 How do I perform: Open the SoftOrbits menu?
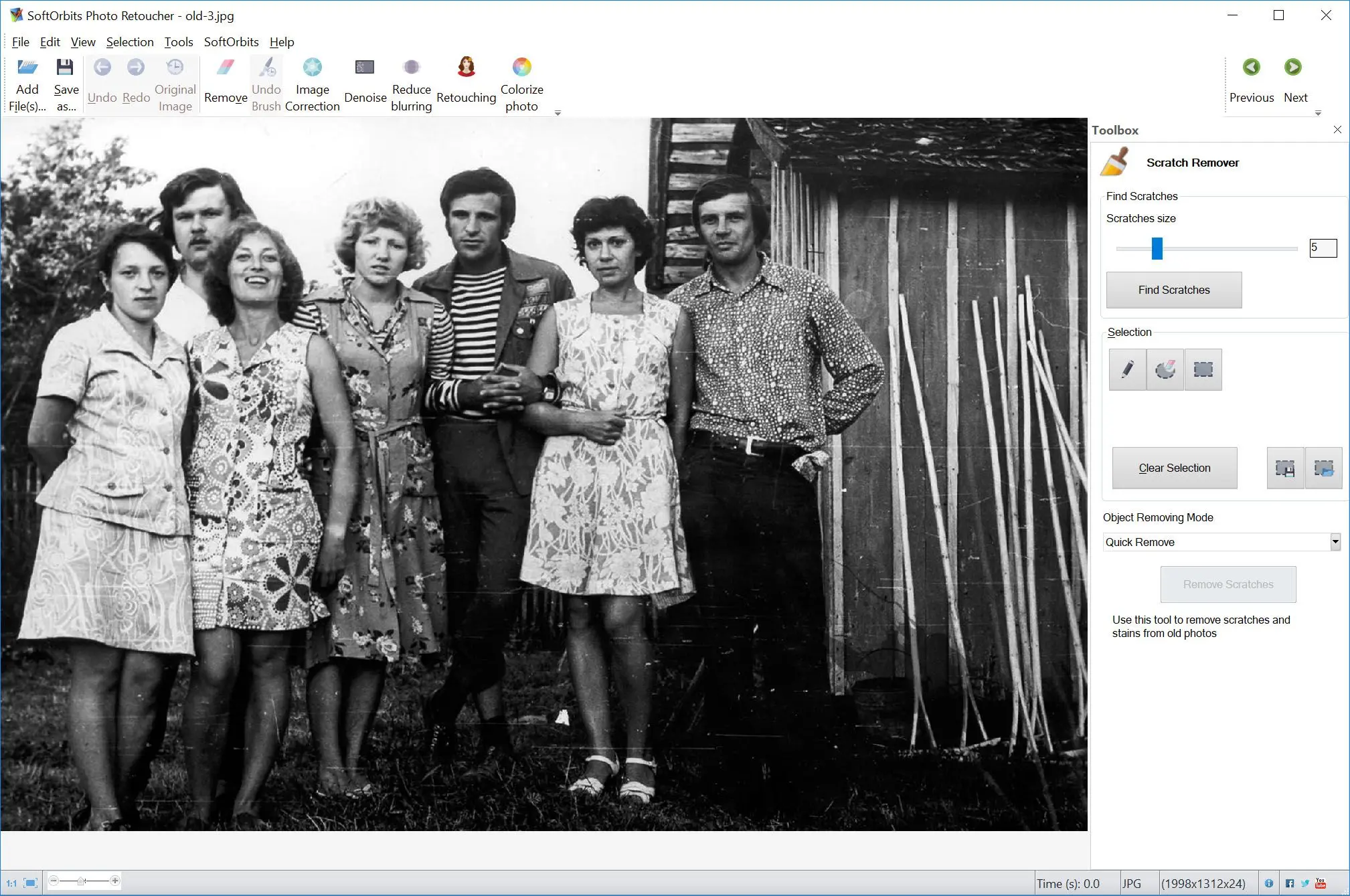[231, 41]
